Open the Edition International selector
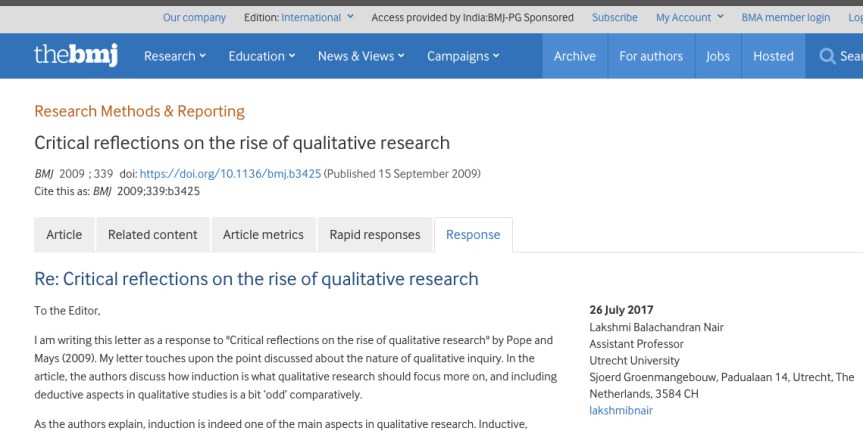This screenshot has height=431, width=863. point(317,18)
